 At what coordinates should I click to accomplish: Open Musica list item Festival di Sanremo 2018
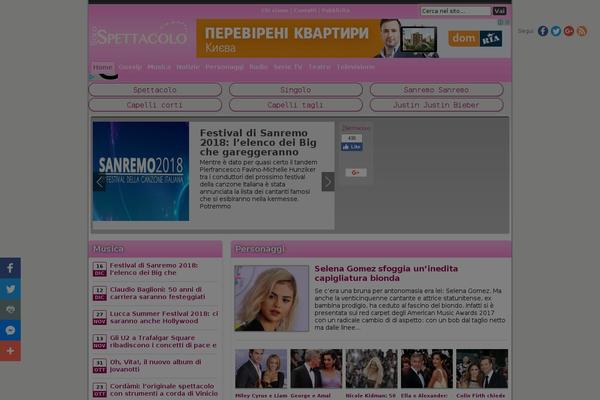point(154,269)
